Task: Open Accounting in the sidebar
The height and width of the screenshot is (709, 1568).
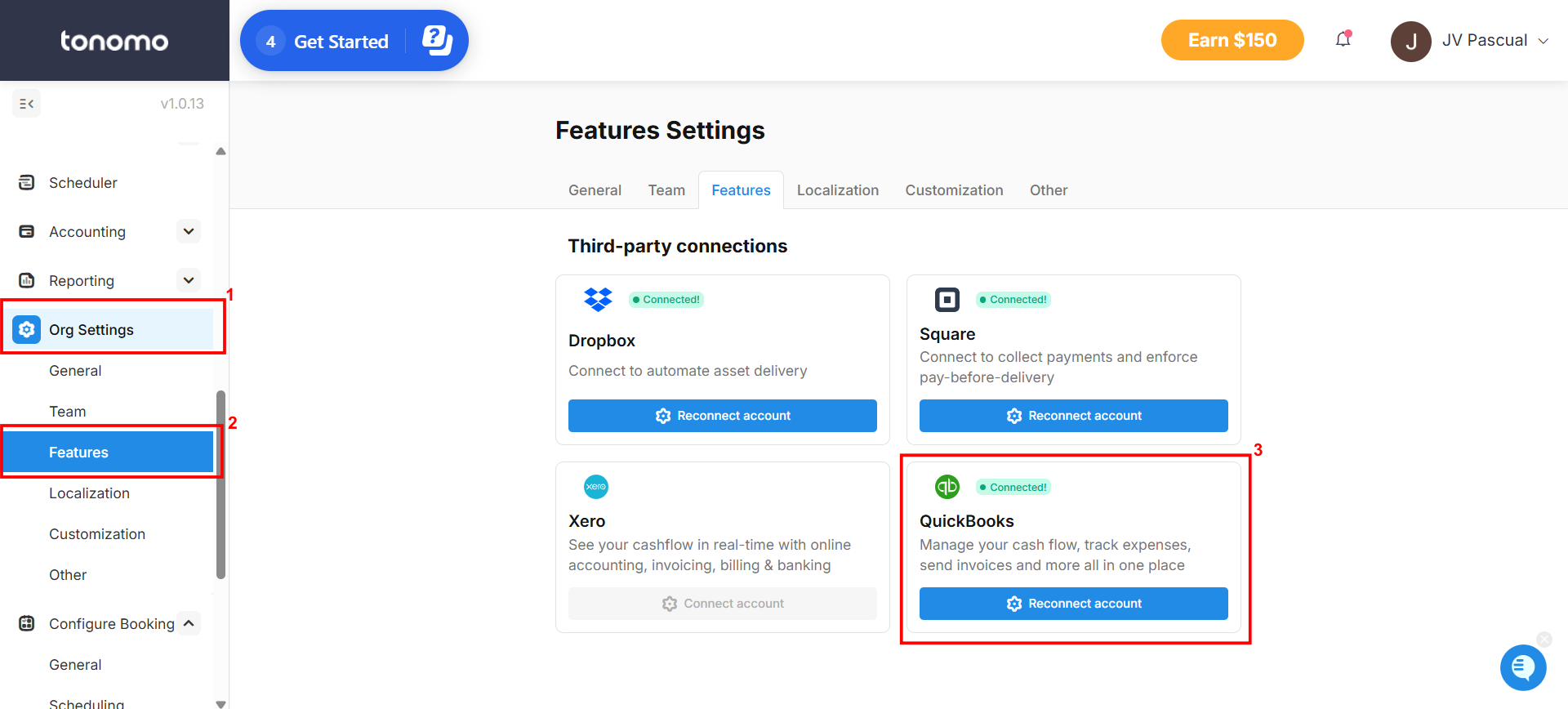Action: [x=87, y=231]
